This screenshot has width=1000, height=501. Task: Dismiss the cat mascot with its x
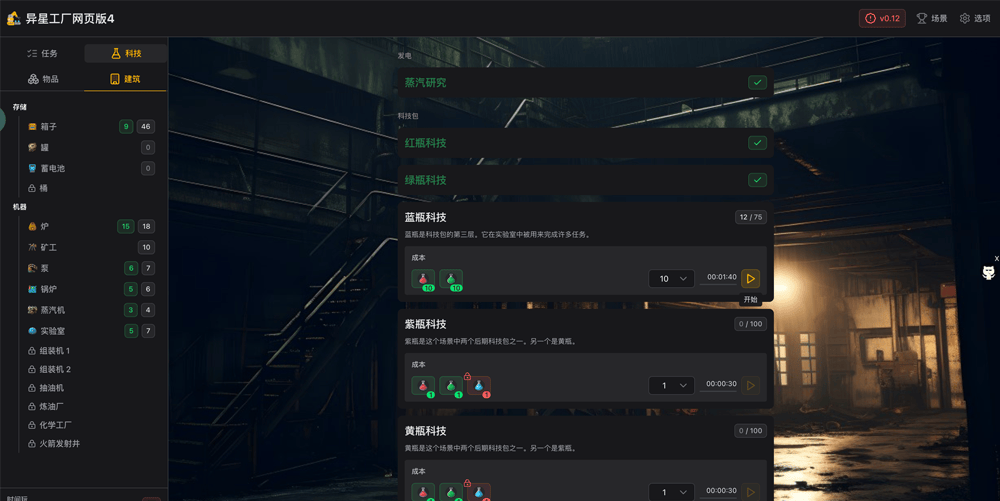(x=996, y=259)
